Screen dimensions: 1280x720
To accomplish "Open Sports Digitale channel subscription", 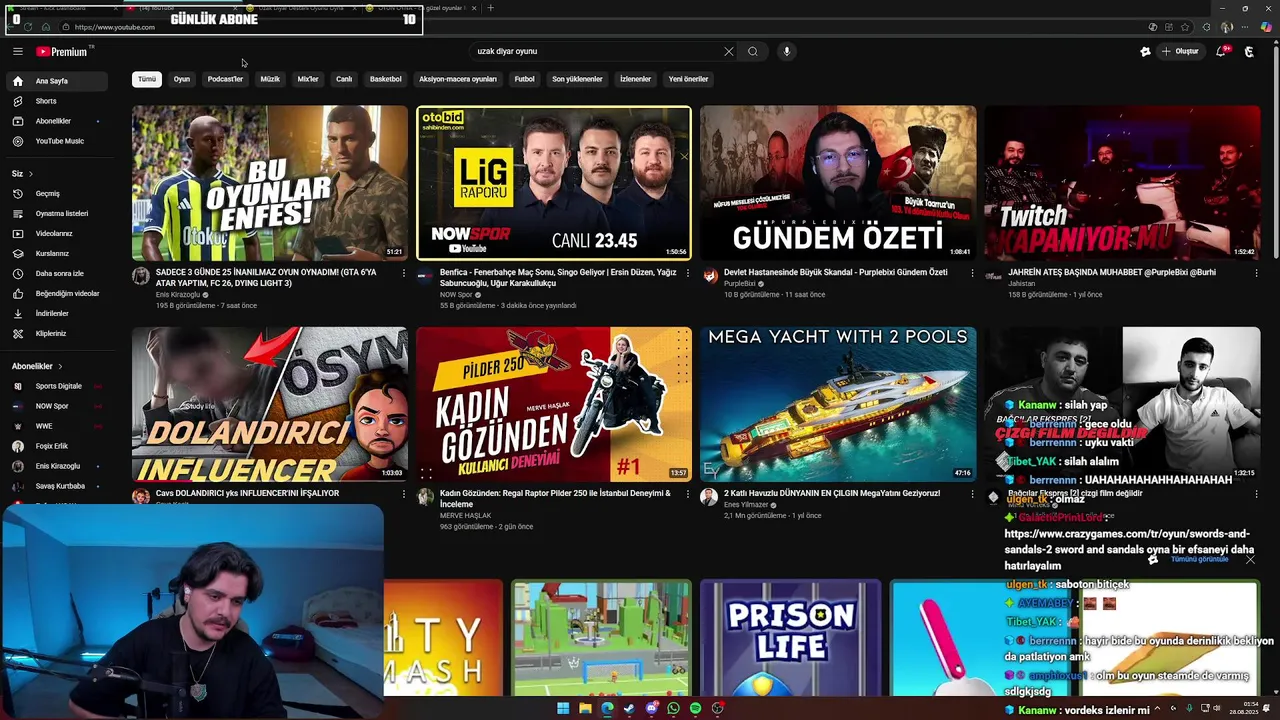I will (x=56, y=386).
